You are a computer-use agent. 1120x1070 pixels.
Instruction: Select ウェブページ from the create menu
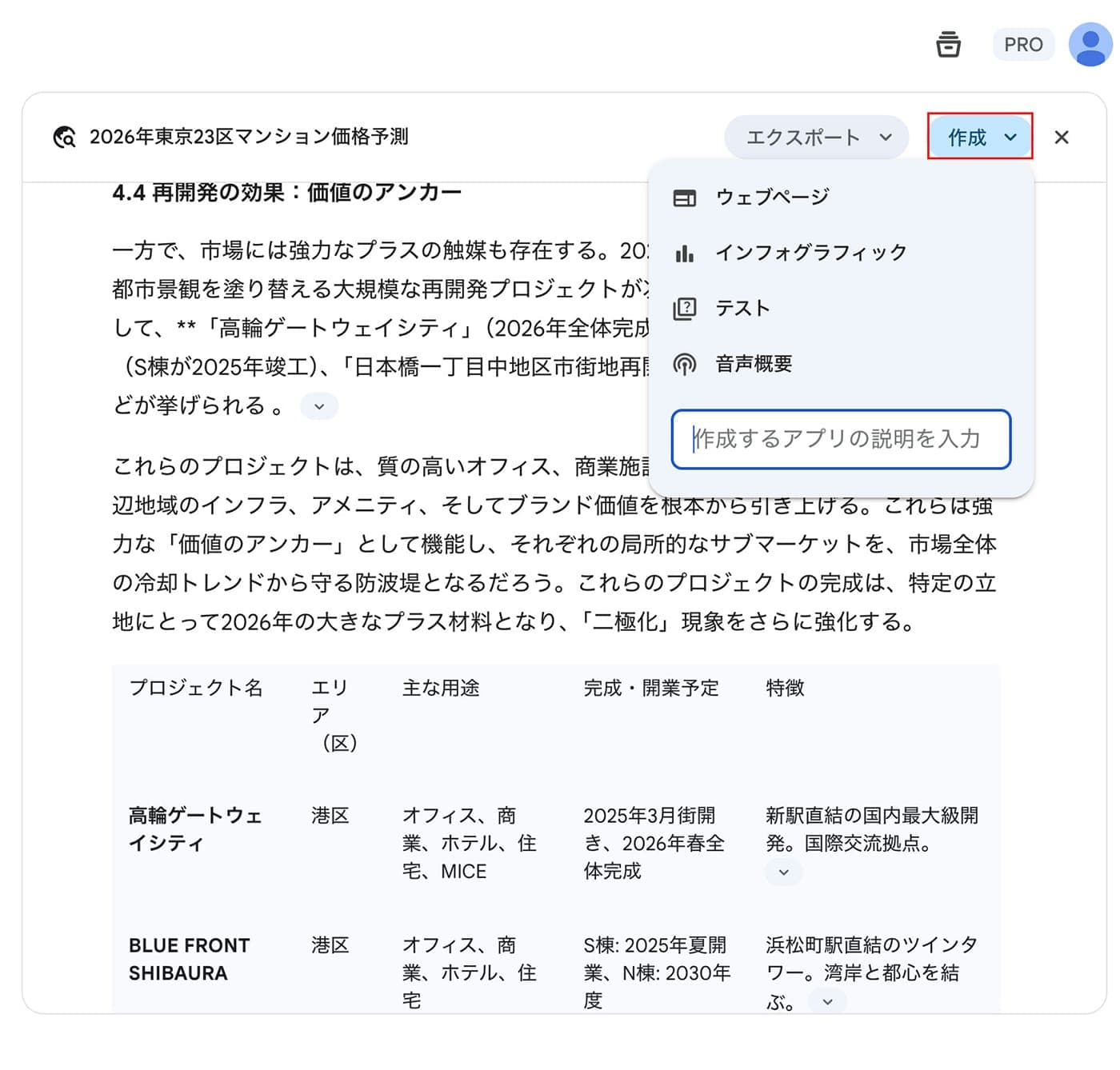coord(841,197)
